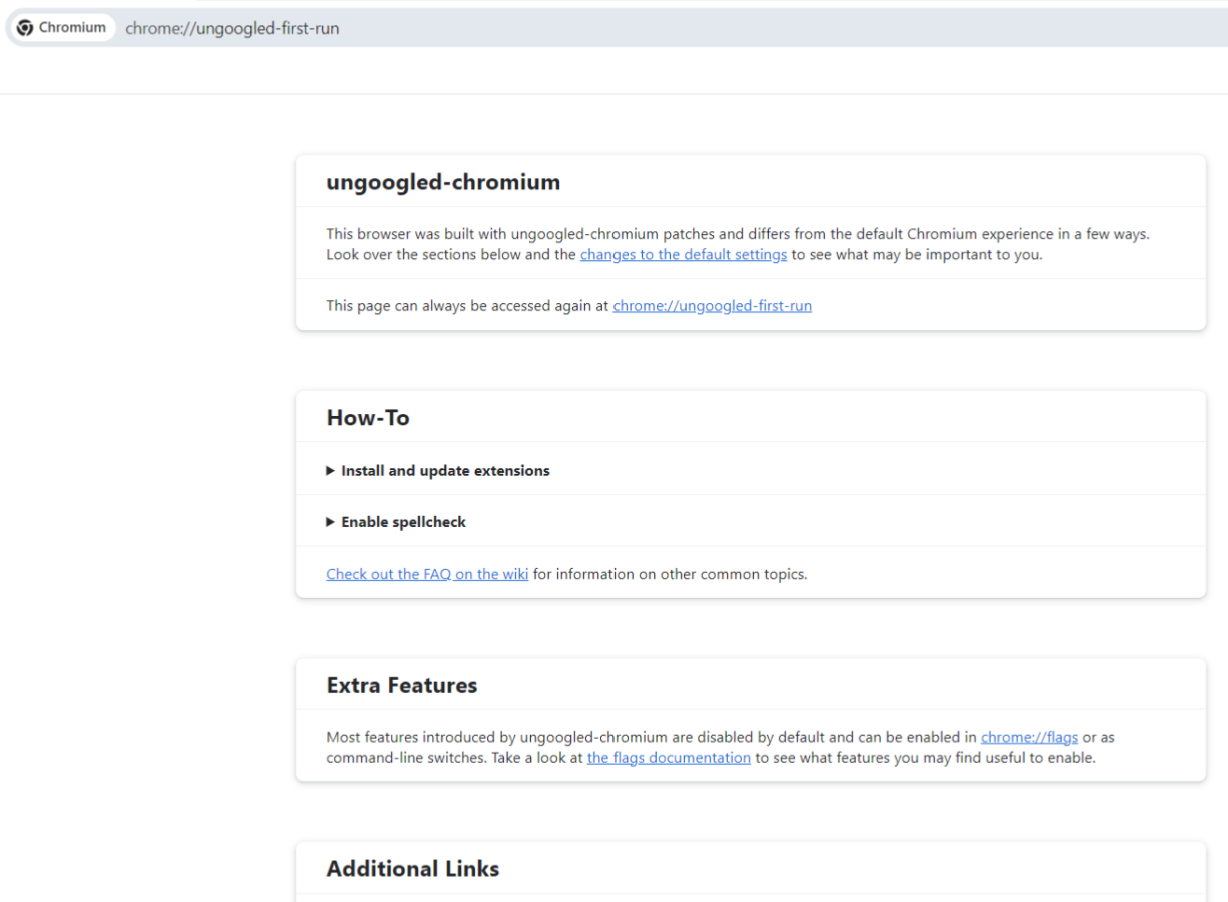The width and height of the screenshot is (1228, 902).
Task: Open the changes to the default settings link
Action: point(683,254)
